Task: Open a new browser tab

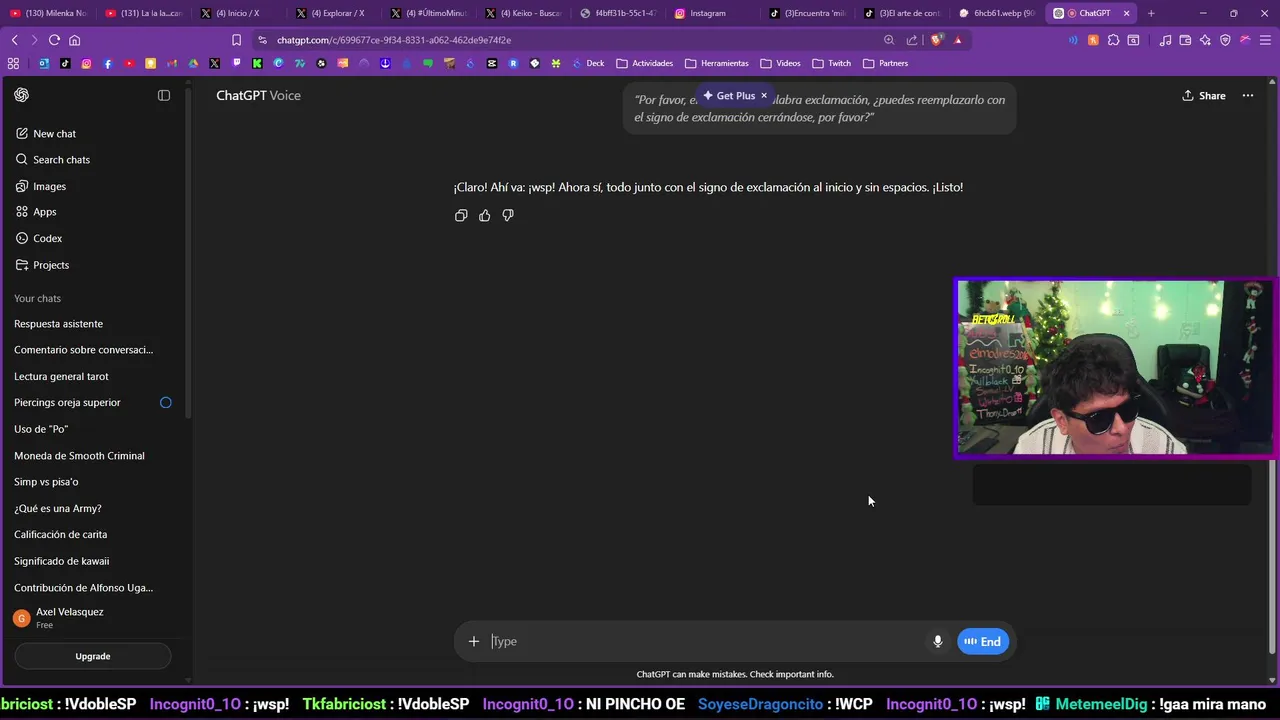Action: (1151, 13)
